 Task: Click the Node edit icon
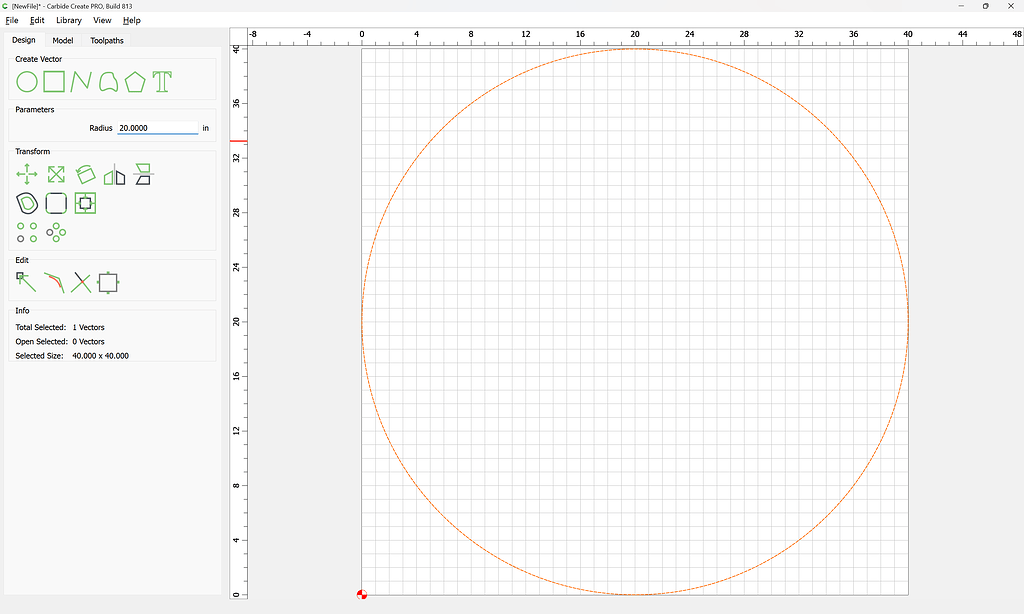tap(26, 282)
